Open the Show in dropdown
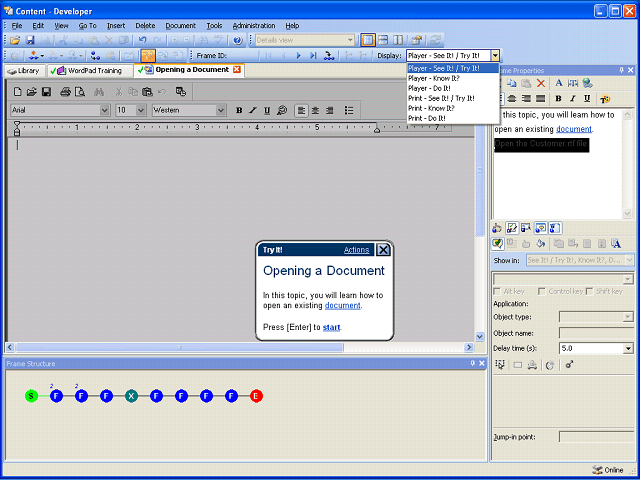Viewport: 640px width, 480px height. pos(630,260)
